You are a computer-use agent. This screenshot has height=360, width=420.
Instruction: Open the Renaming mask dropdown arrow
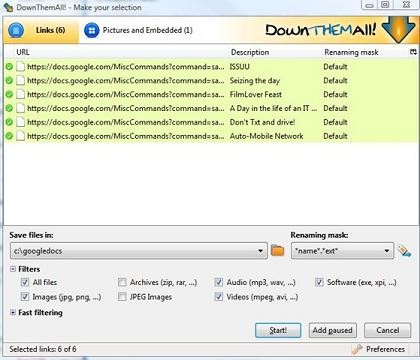pos(387,251)
